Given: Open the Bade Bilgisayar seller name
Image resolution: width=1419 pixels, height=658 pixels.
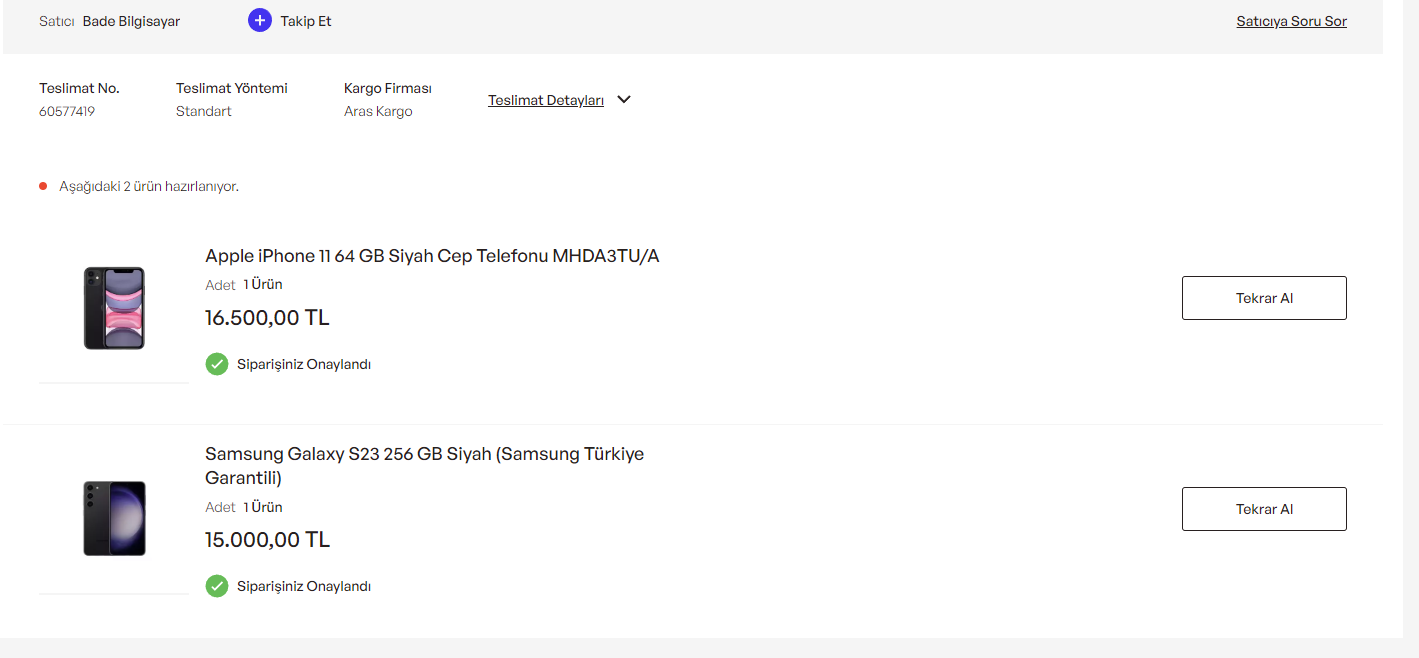Looking at the screenshot, I should coord(131,21).
